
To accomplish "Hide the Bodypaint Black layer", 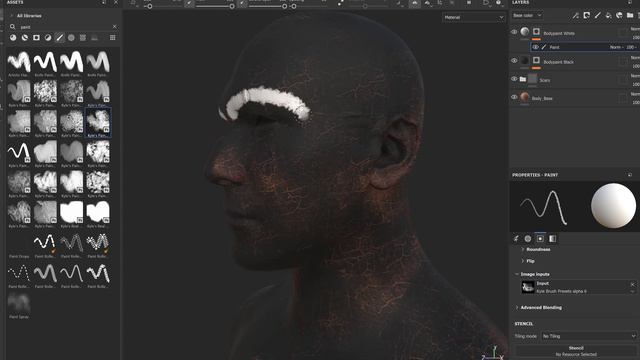I will (514, 61).
